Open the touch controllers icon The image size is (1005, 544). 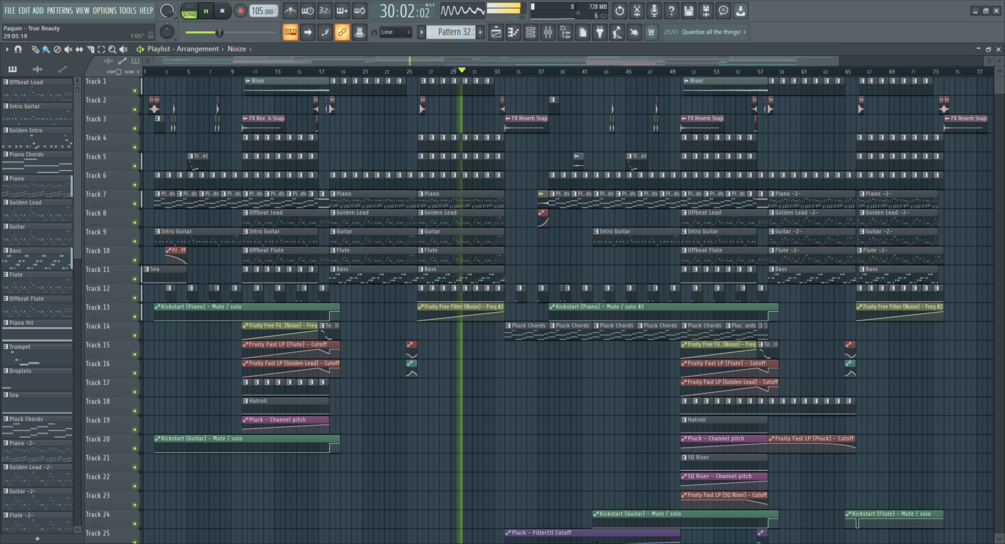tap(635, 32)
